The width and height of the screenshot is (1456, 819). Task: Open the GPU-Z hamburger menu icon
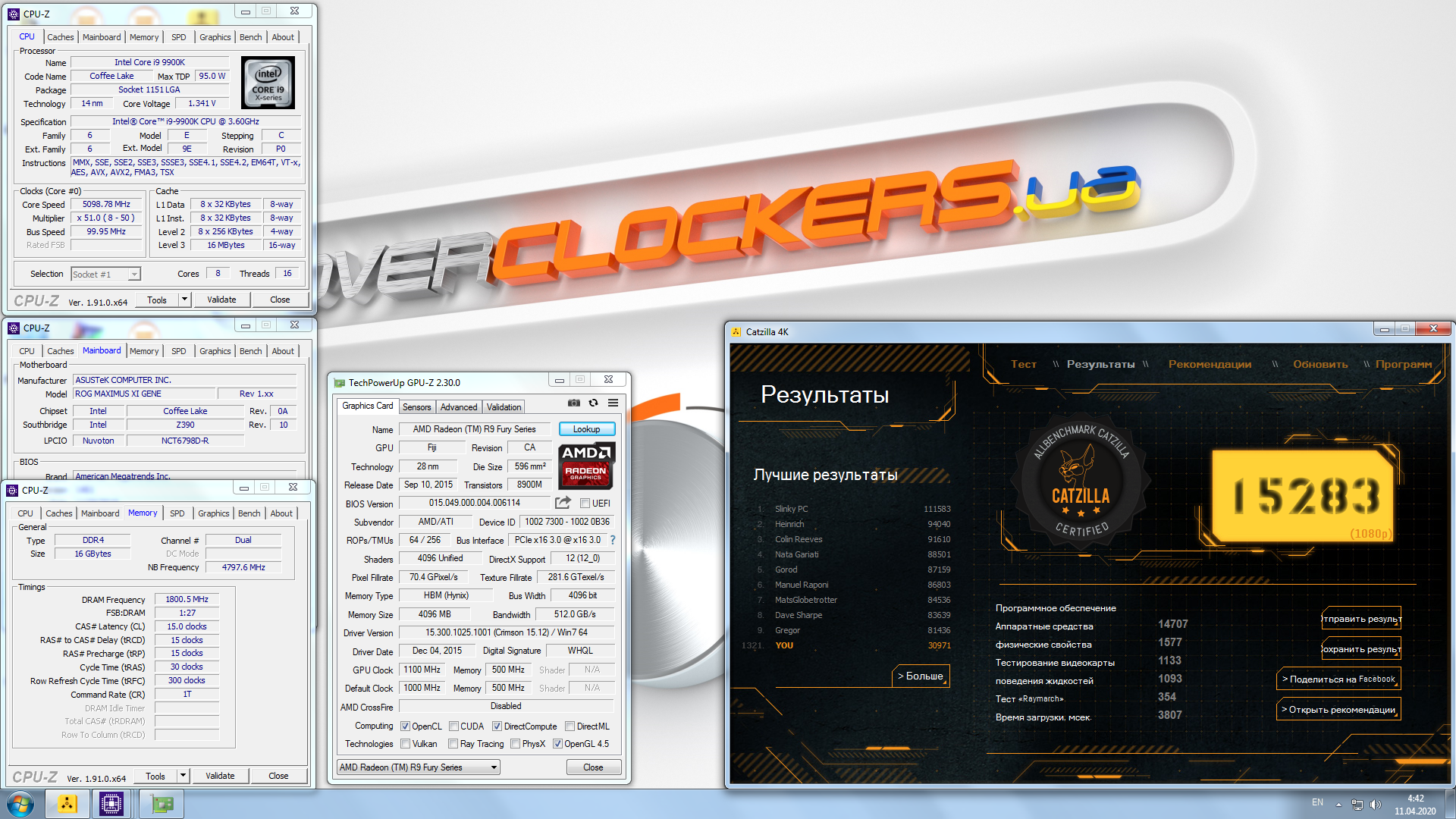[x=613, y=403]
